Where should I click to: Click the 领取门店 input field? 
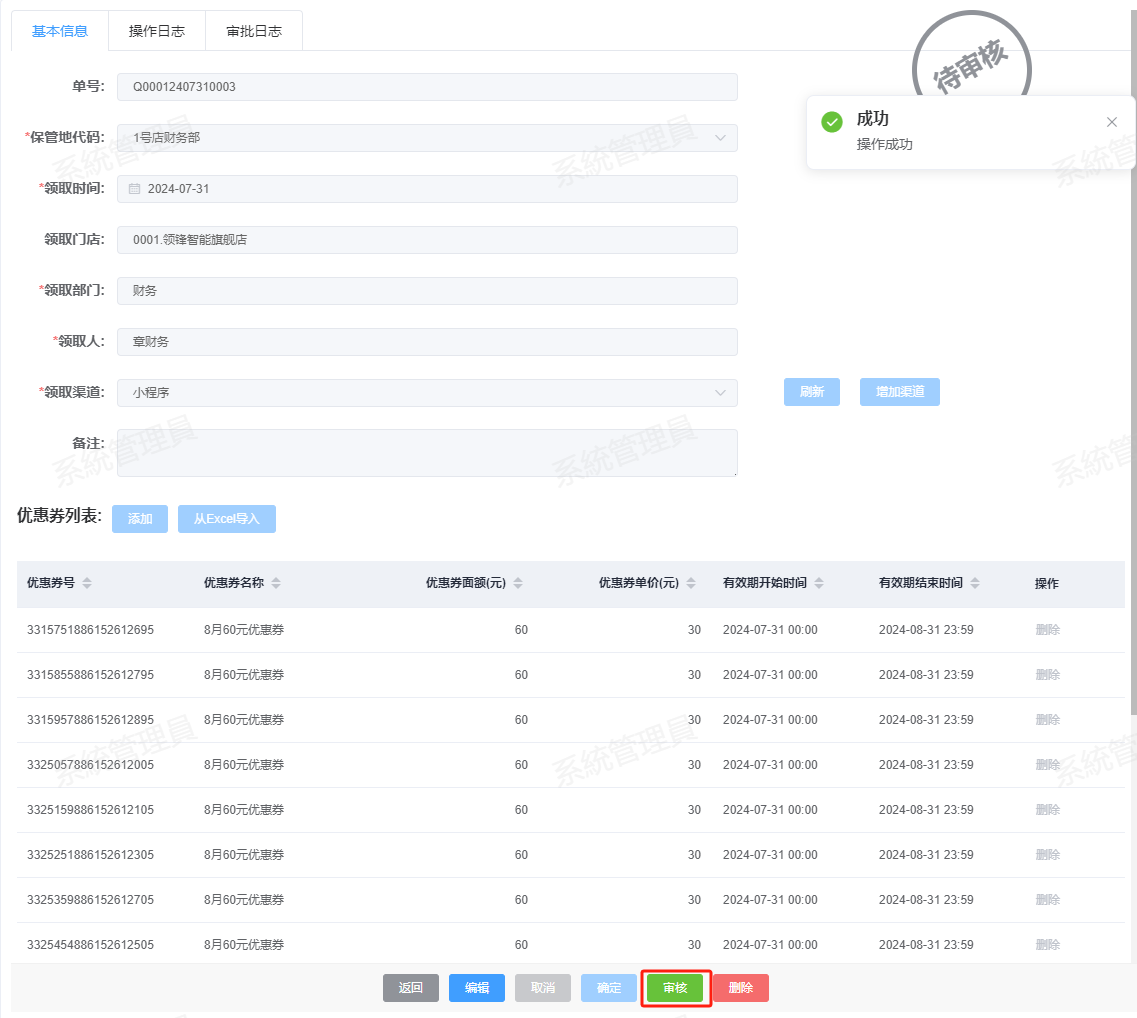427,240
